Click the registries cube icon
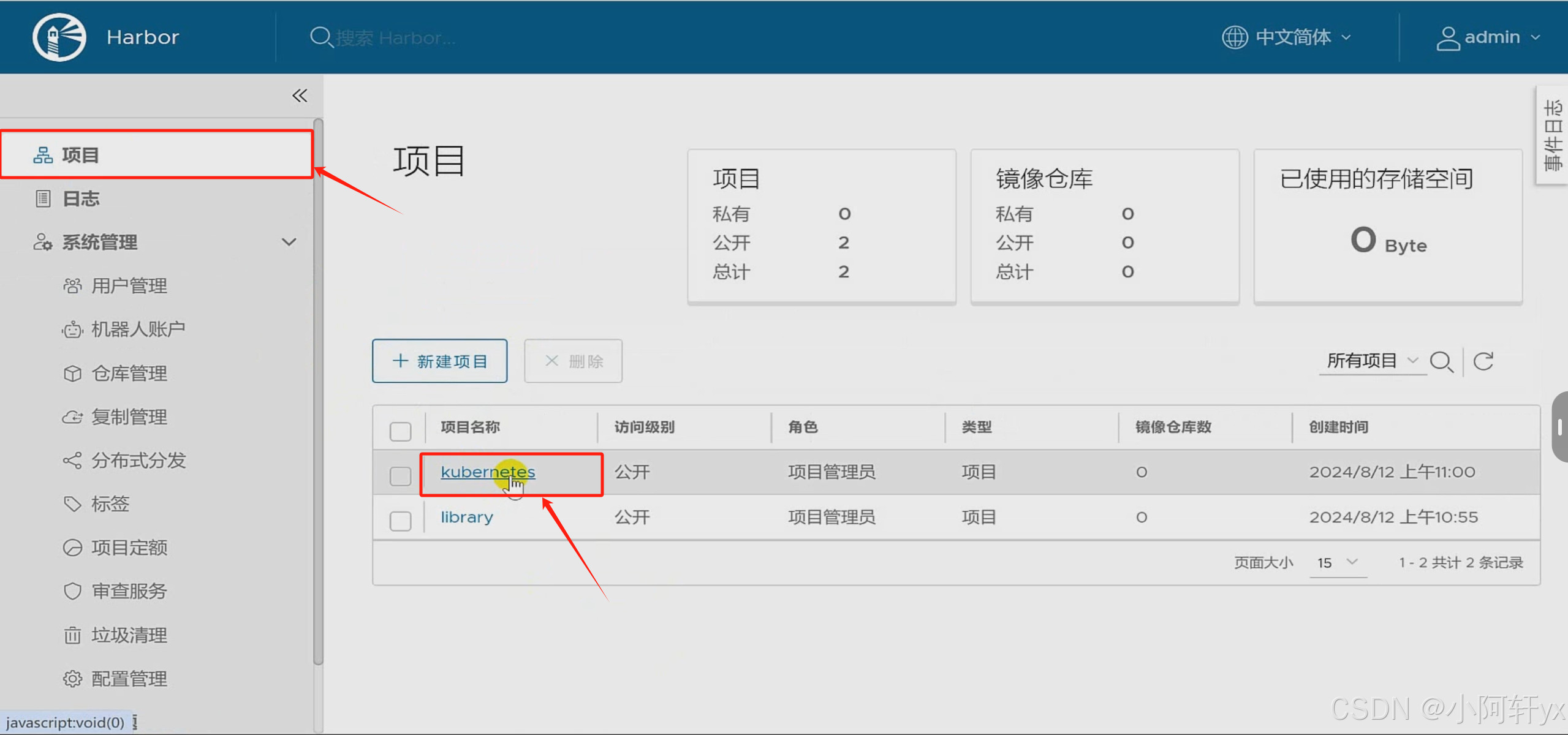 [72, 373]
